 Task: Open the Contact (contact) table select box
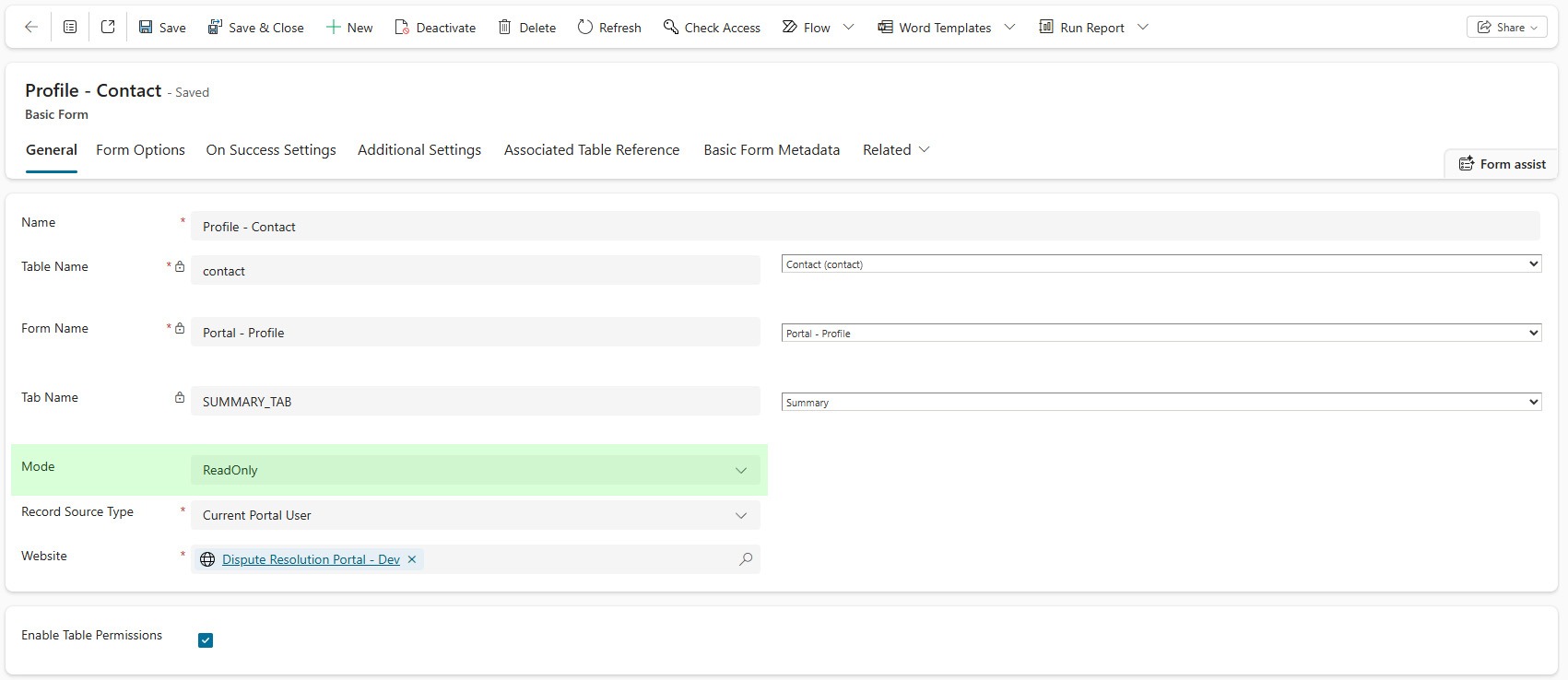click(1161, 264)
